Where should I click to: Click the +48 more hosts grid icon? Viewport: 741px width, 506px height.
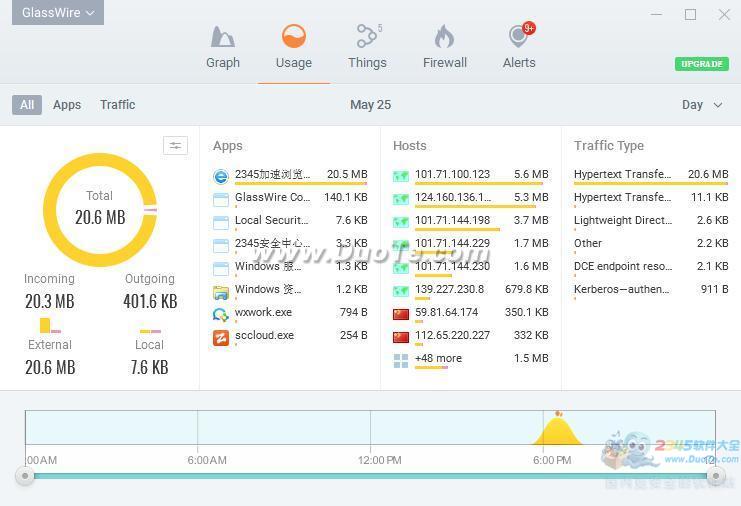(x=401, y=361)
